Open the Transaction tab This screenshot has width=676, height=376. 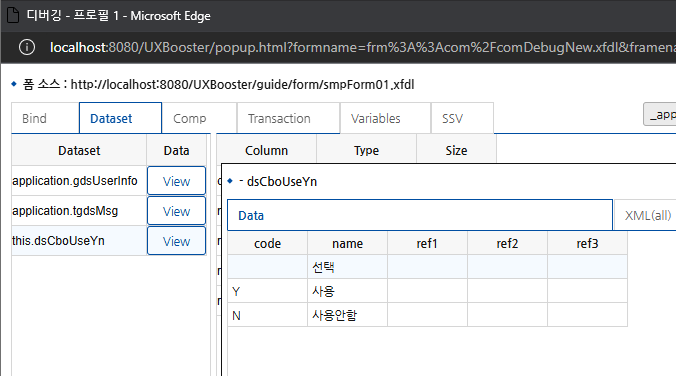tap(288, 118)
